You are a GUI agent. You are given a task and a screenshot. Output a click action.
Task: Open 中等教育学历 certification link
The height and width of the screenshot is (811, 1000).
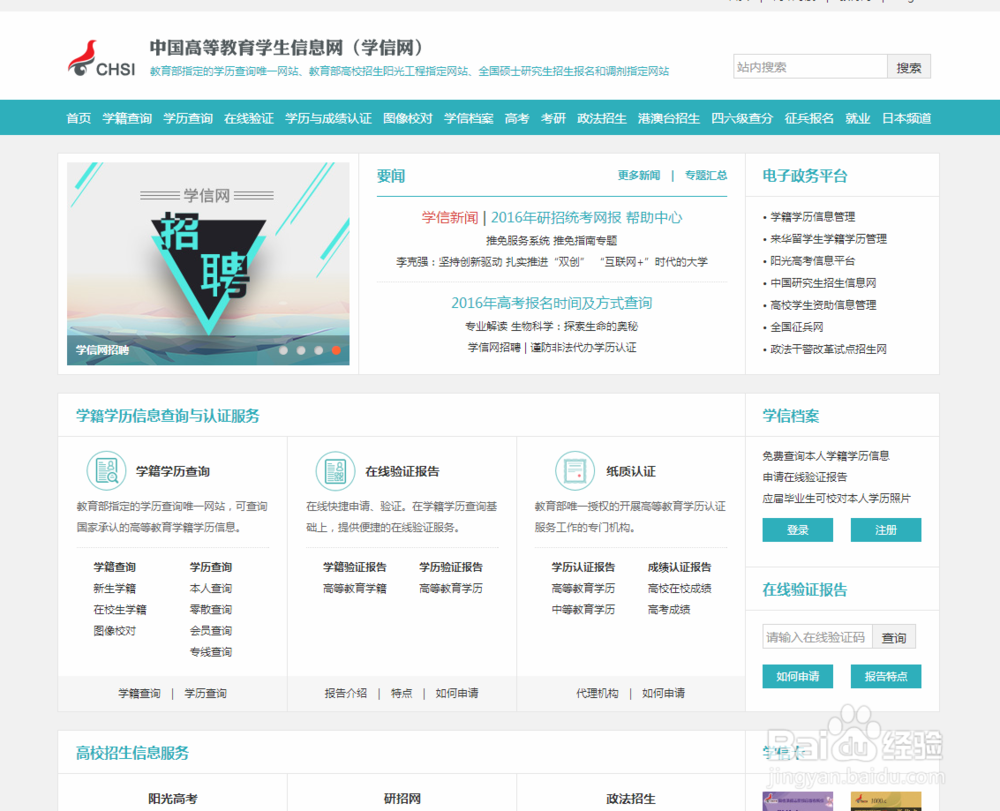click(584, 610)
